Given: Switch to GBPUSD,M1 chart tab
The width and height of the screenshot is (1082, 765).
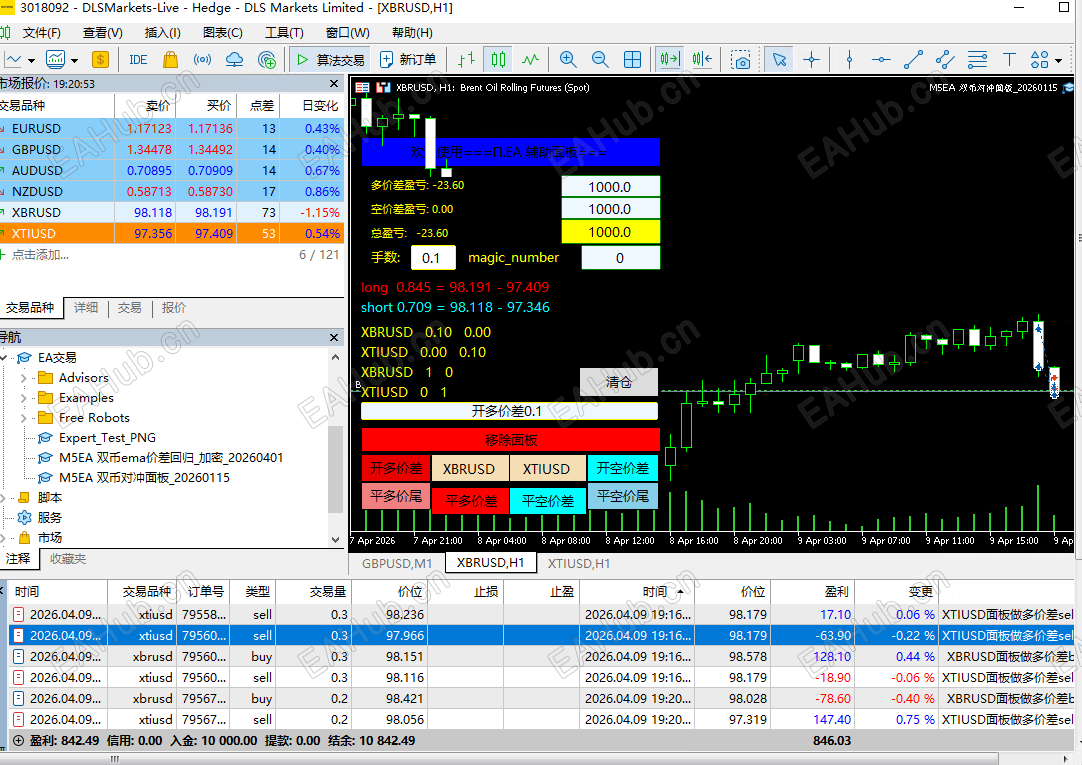Looking at the screenshot, I should (x=397, y=564).
